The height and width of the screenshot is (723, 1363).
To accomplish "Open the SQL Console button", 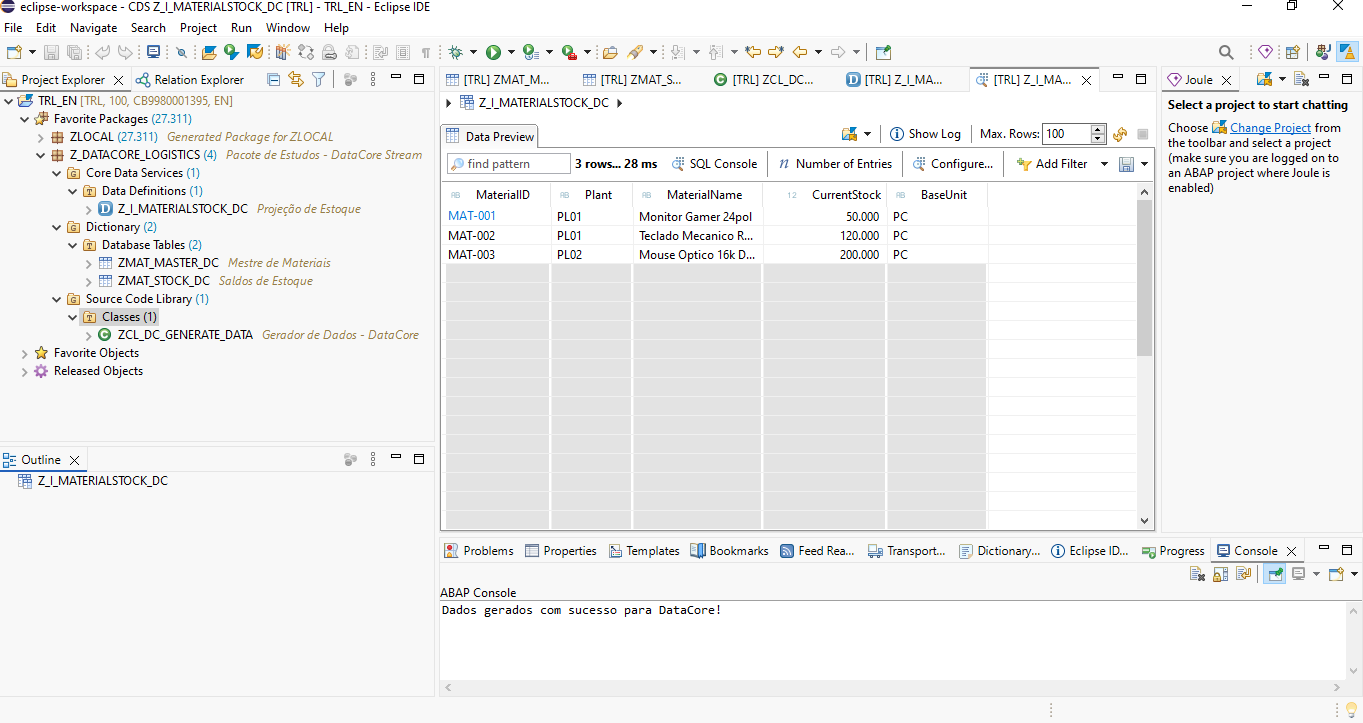I will coord(714,164).
